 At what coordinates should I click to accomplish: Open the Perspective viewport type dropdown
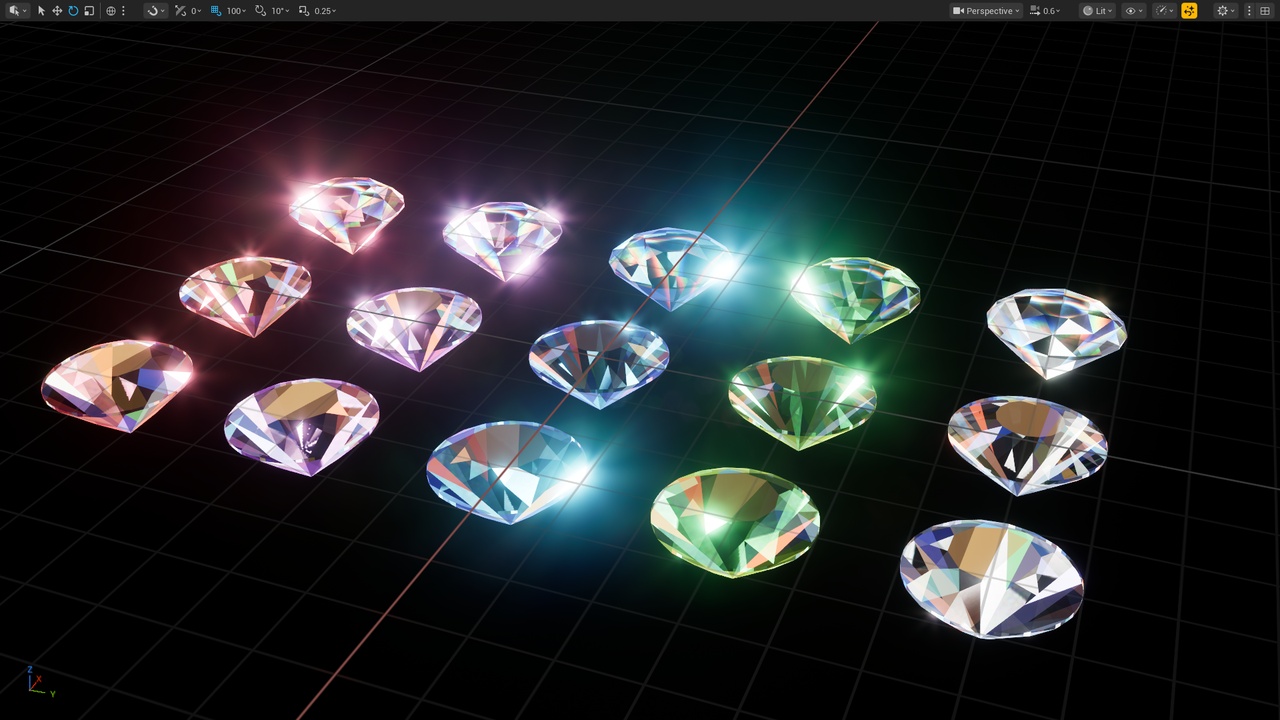[x=986, y=11]
